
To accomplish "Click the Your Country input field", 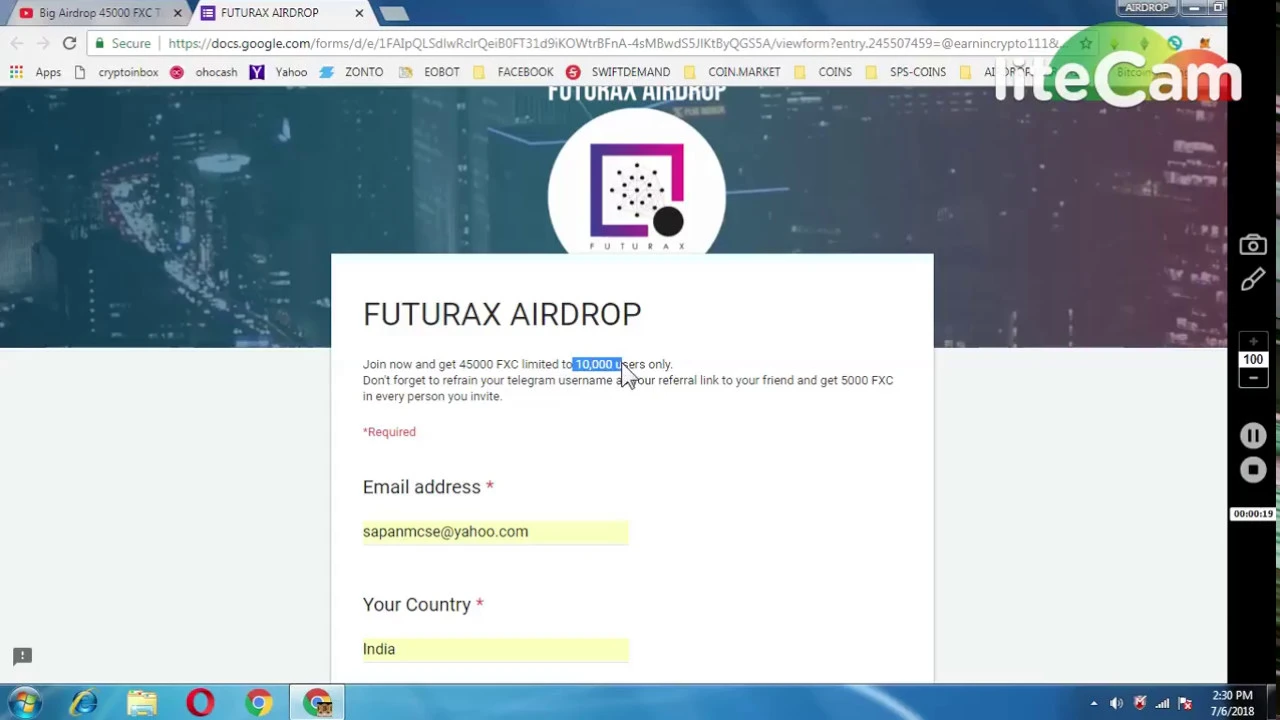I will click(495, 649).
